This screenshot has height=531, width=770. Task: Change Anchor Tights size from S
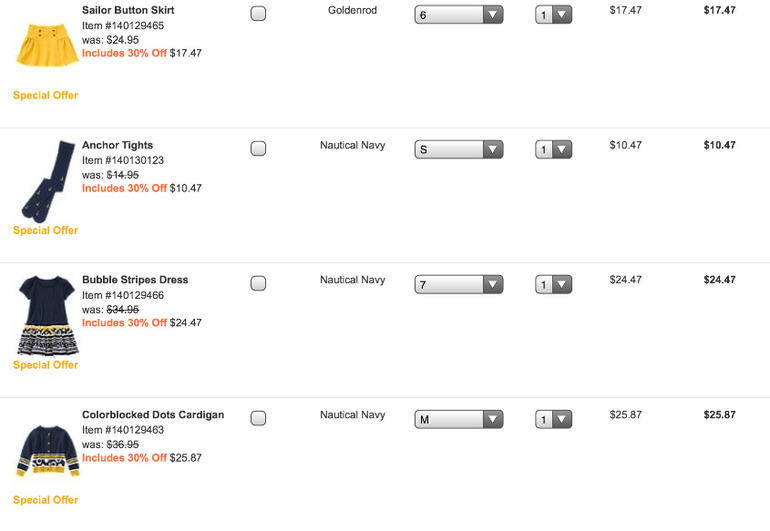point(458,150)
